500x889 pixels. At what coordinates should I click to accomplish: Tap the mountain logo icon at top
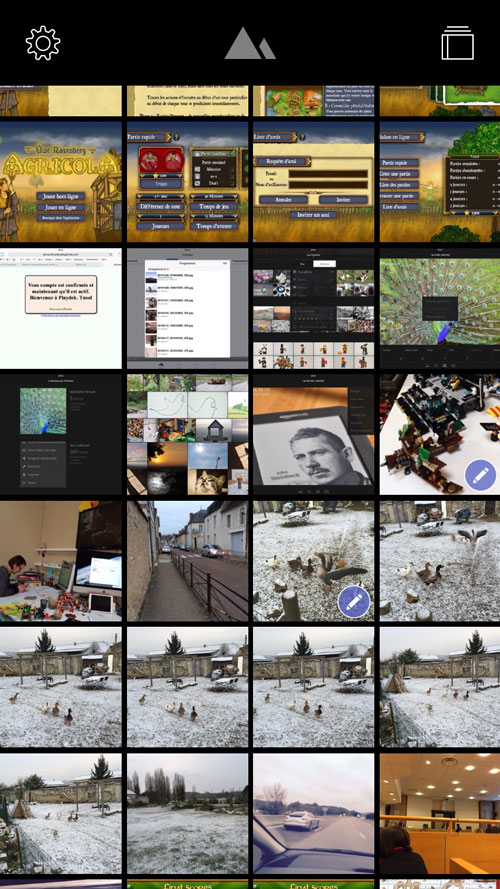pyautogui.click(x=249, y=43)
